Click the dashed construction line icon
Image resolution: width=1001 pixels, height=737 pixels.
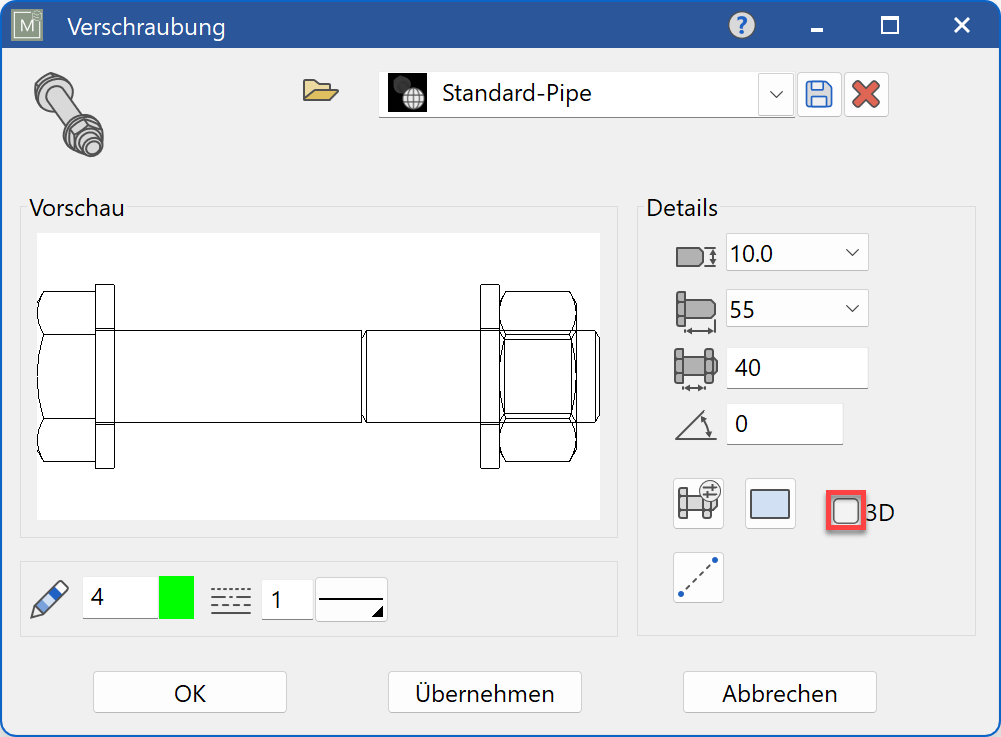697,578
